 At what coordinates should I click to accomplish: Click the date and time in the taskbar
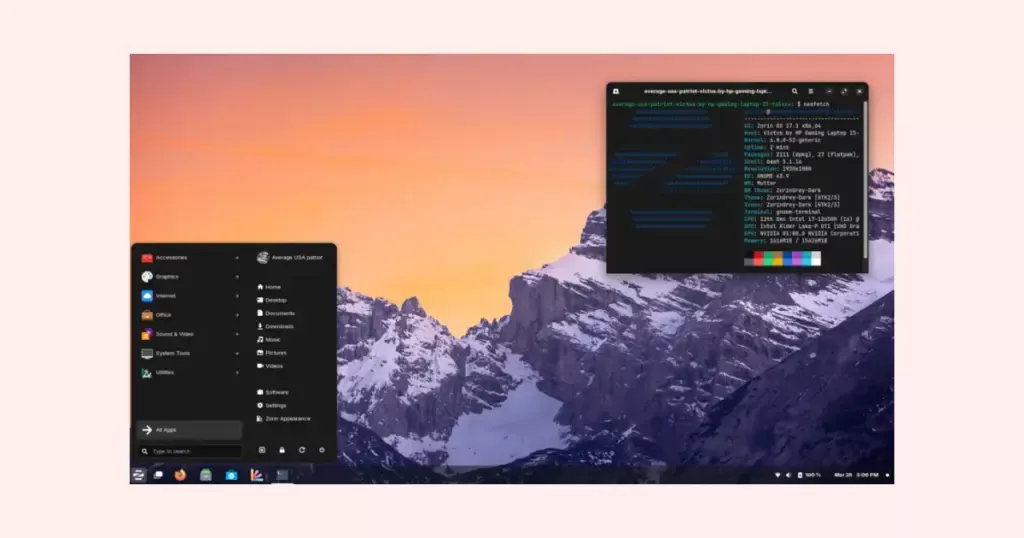tap(856, 475)
